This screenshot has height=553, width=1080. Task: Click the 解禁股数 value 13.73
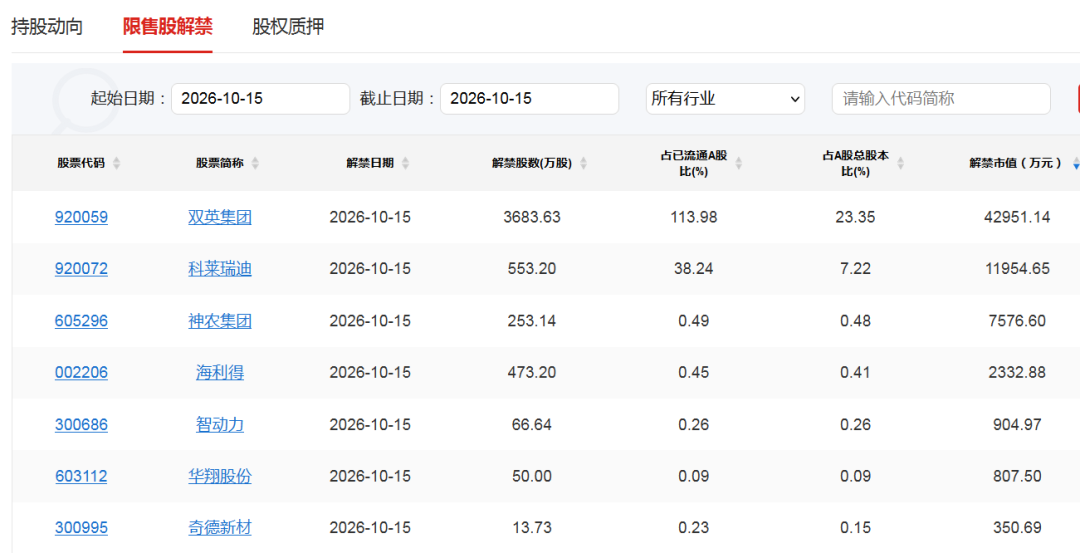tap(532, 528)
